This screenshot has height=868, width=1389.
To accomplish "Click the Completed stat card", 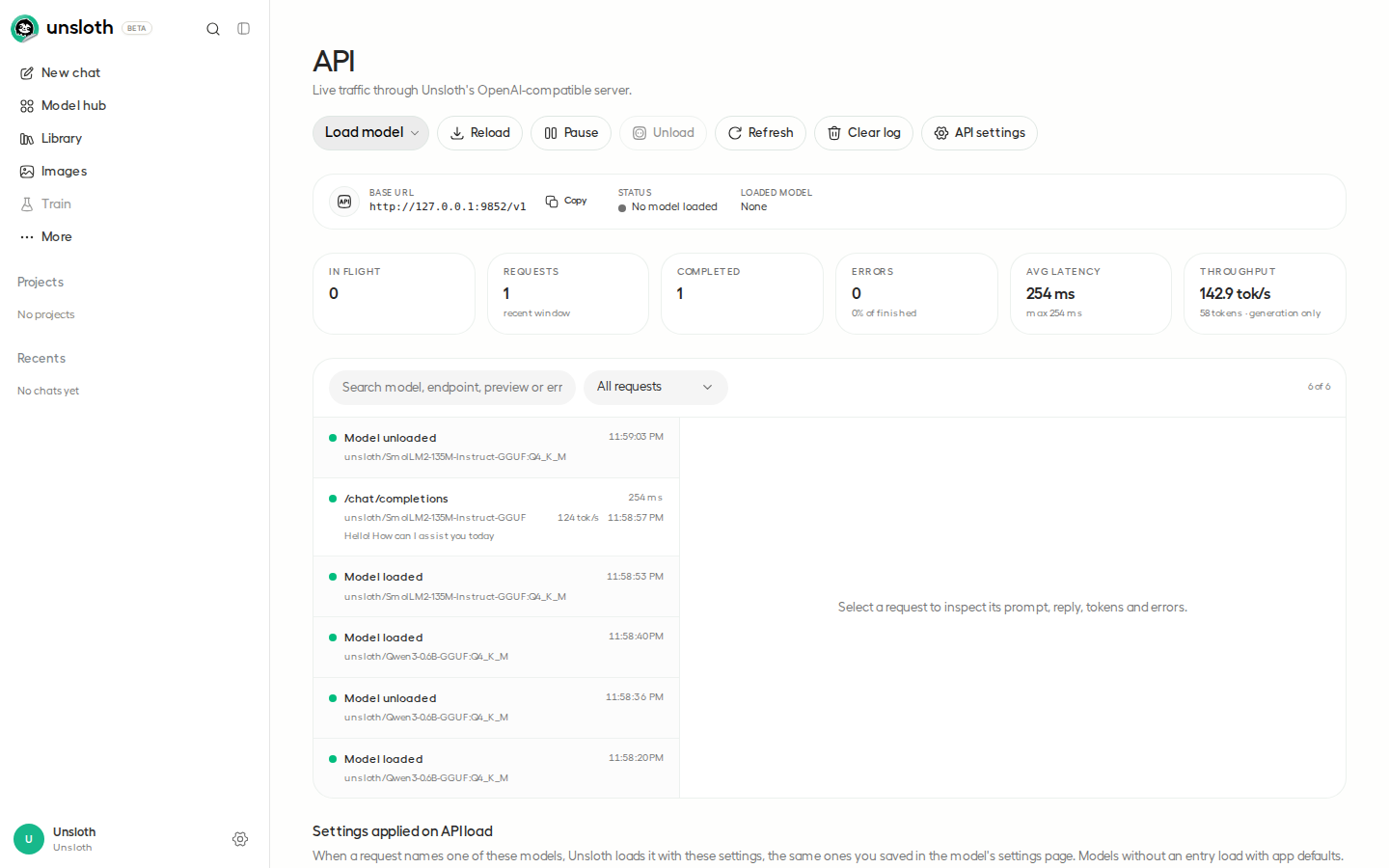I will (742, 293).
